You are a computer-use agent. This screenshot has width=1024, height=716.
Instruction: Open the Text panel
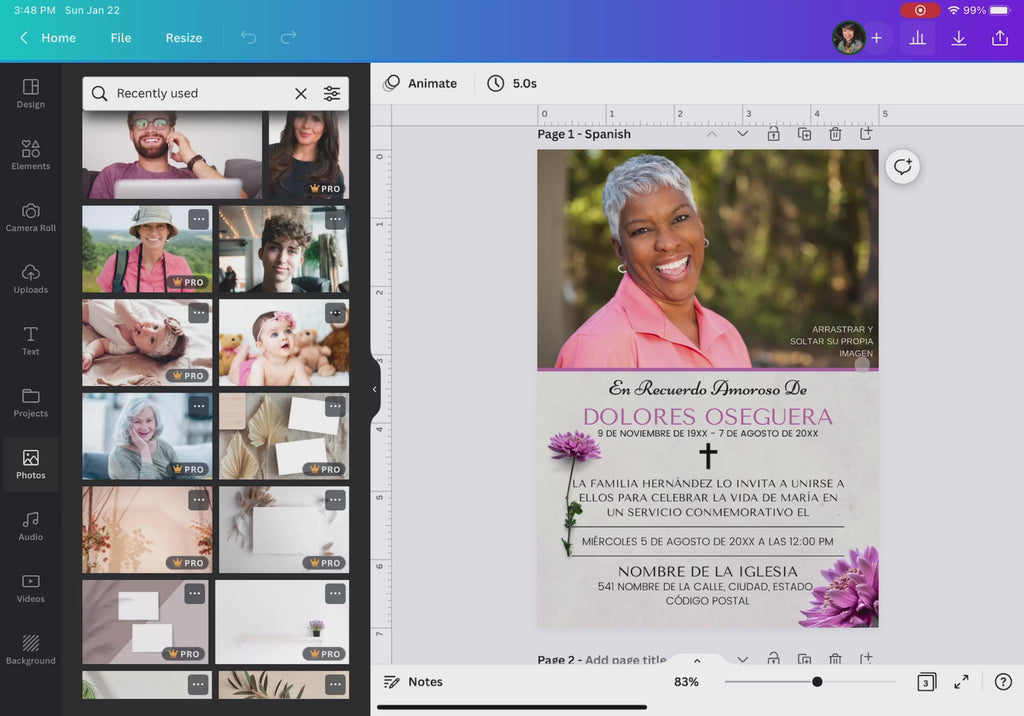(31, 341)
